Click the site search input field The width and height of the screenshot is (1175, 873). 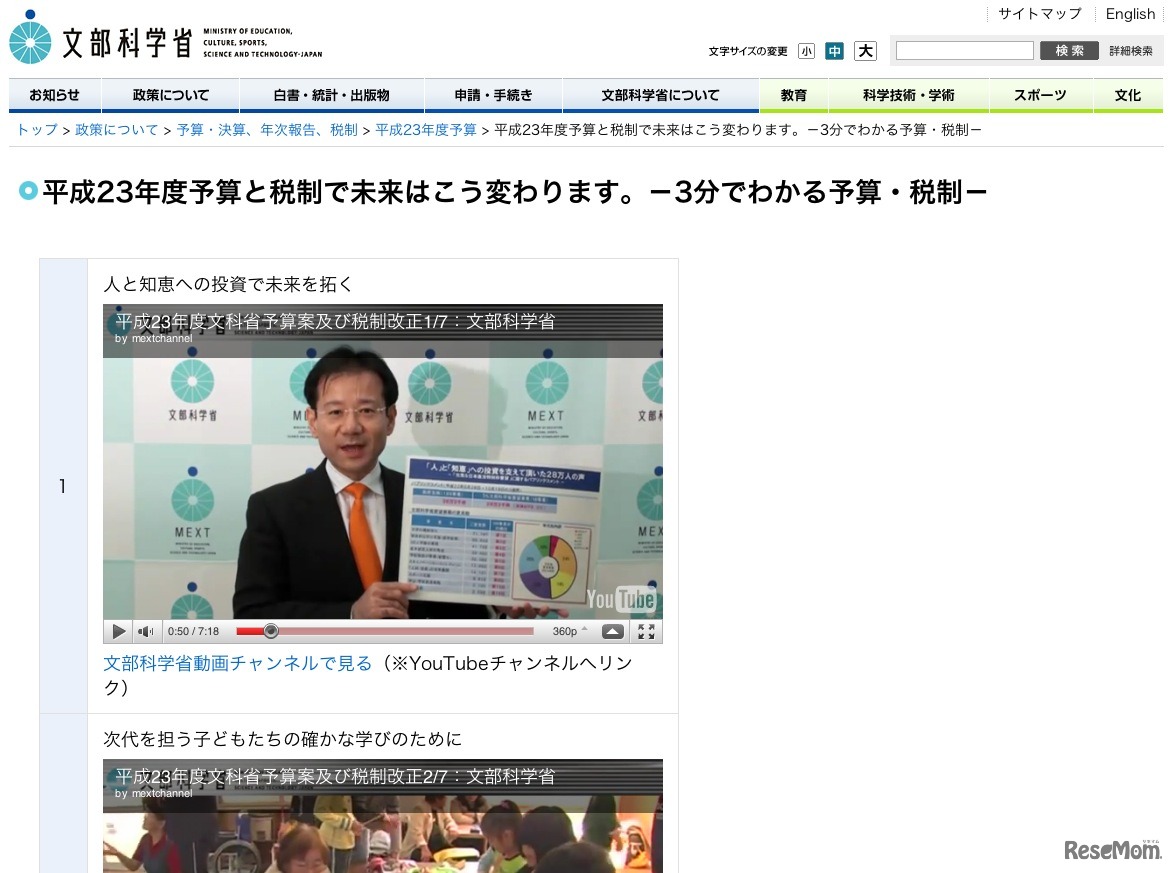click(x=964, y=51)
